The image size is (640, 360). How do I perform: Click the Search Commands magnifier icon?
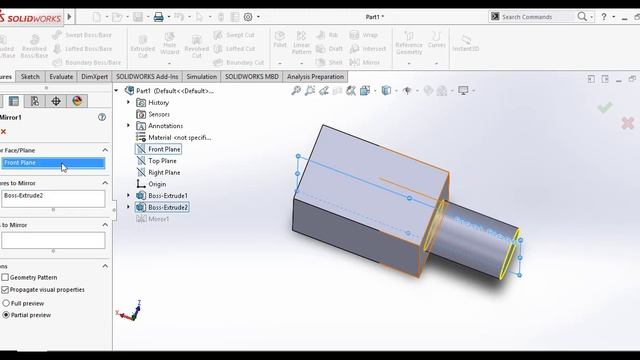[x=582, y=17]
